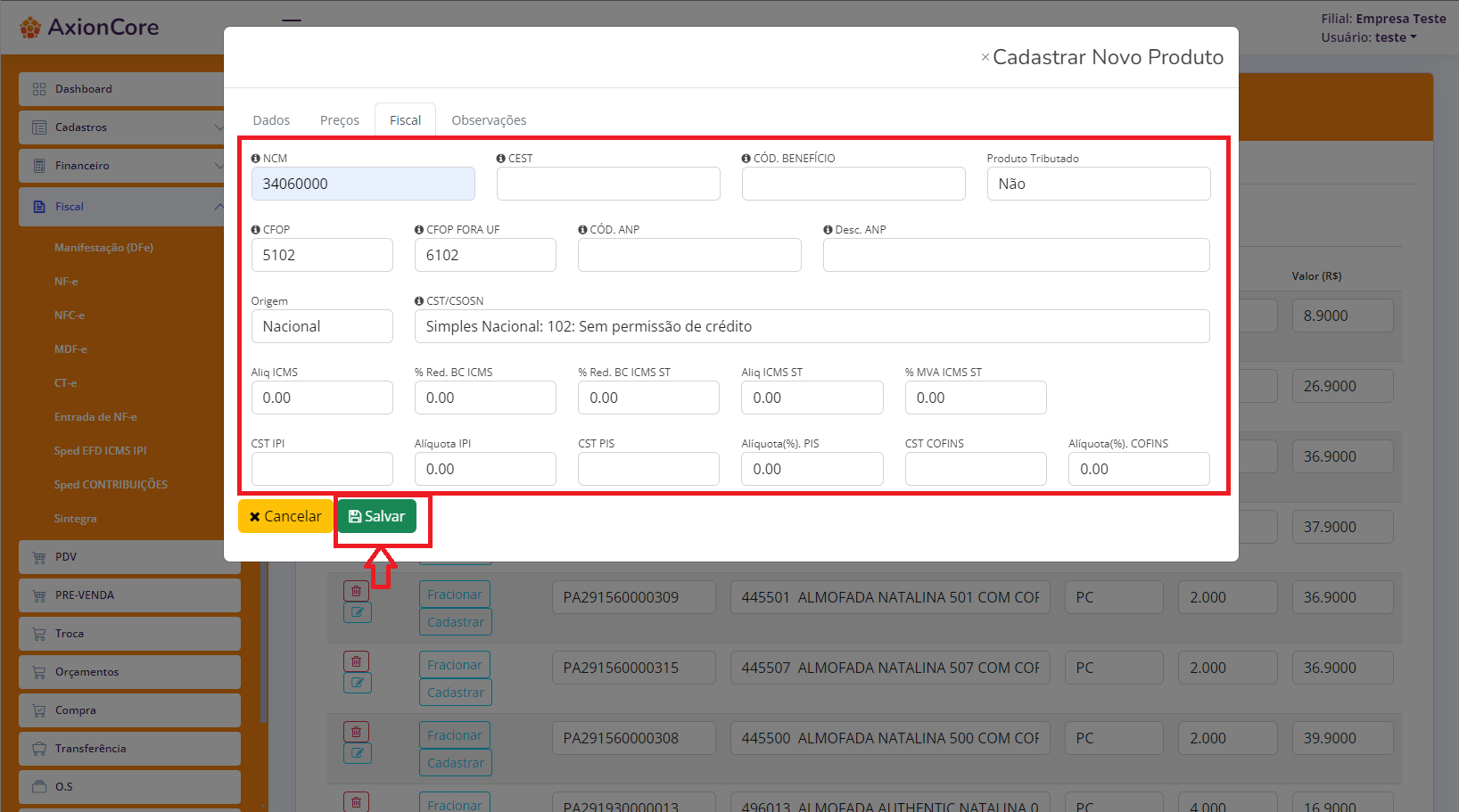Click the % Red. BC ICMS field
1459x812 pixels.
[485, 398]
